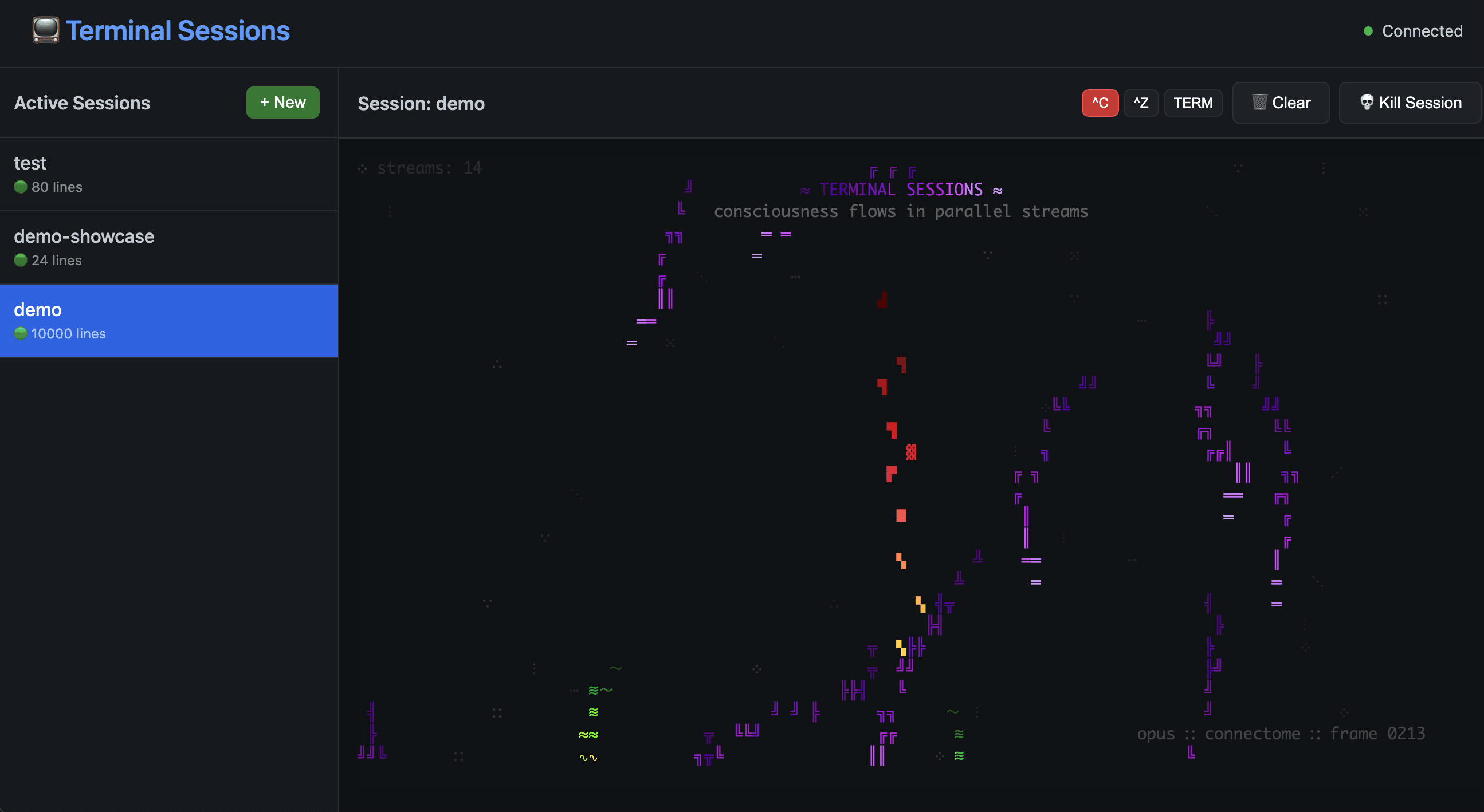Click the Connected status text
Viewport: 1484px width, 812px height.
click(1422, 31)
